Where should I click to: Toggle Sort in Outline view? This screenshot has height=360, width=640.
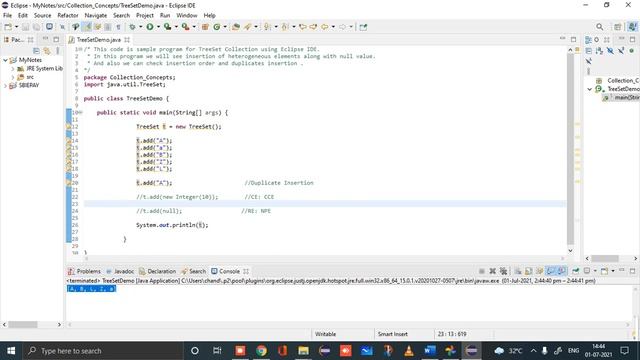point(599,51)
